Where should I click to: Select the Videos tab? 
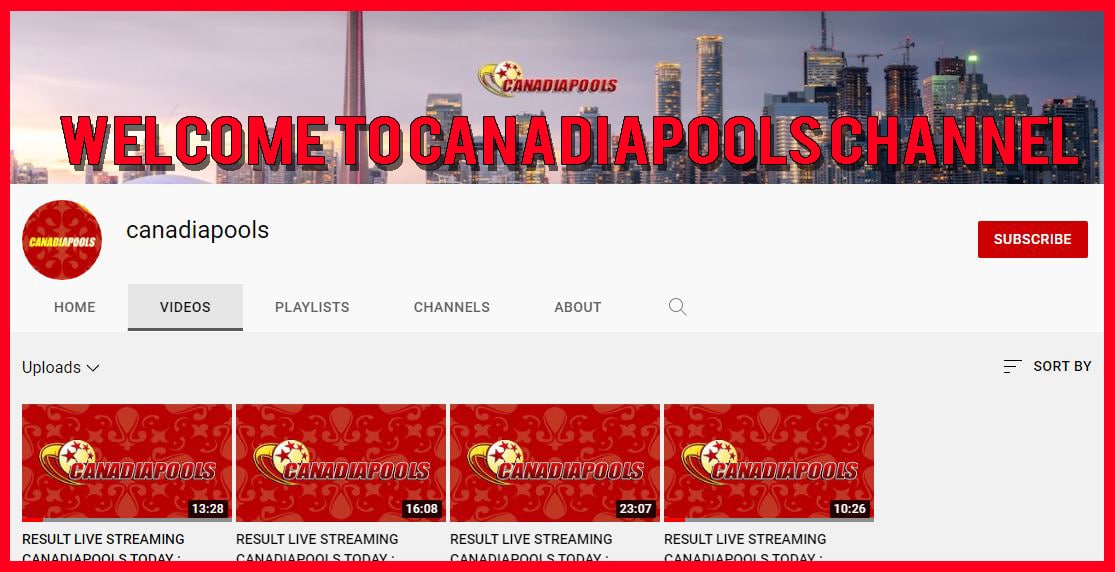point(185,307)
